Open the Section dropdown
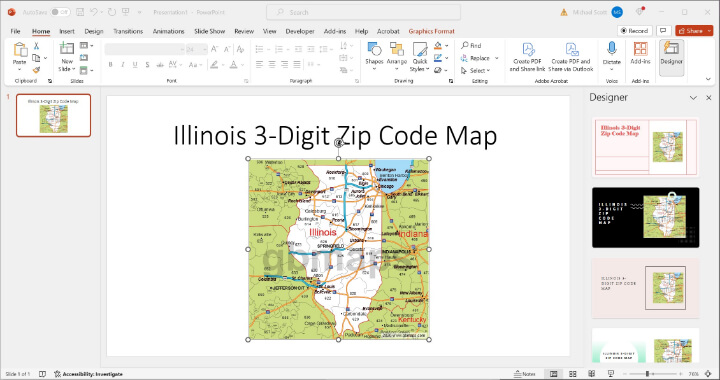Screen dimensions: 720x380 (x=86, y=70)
